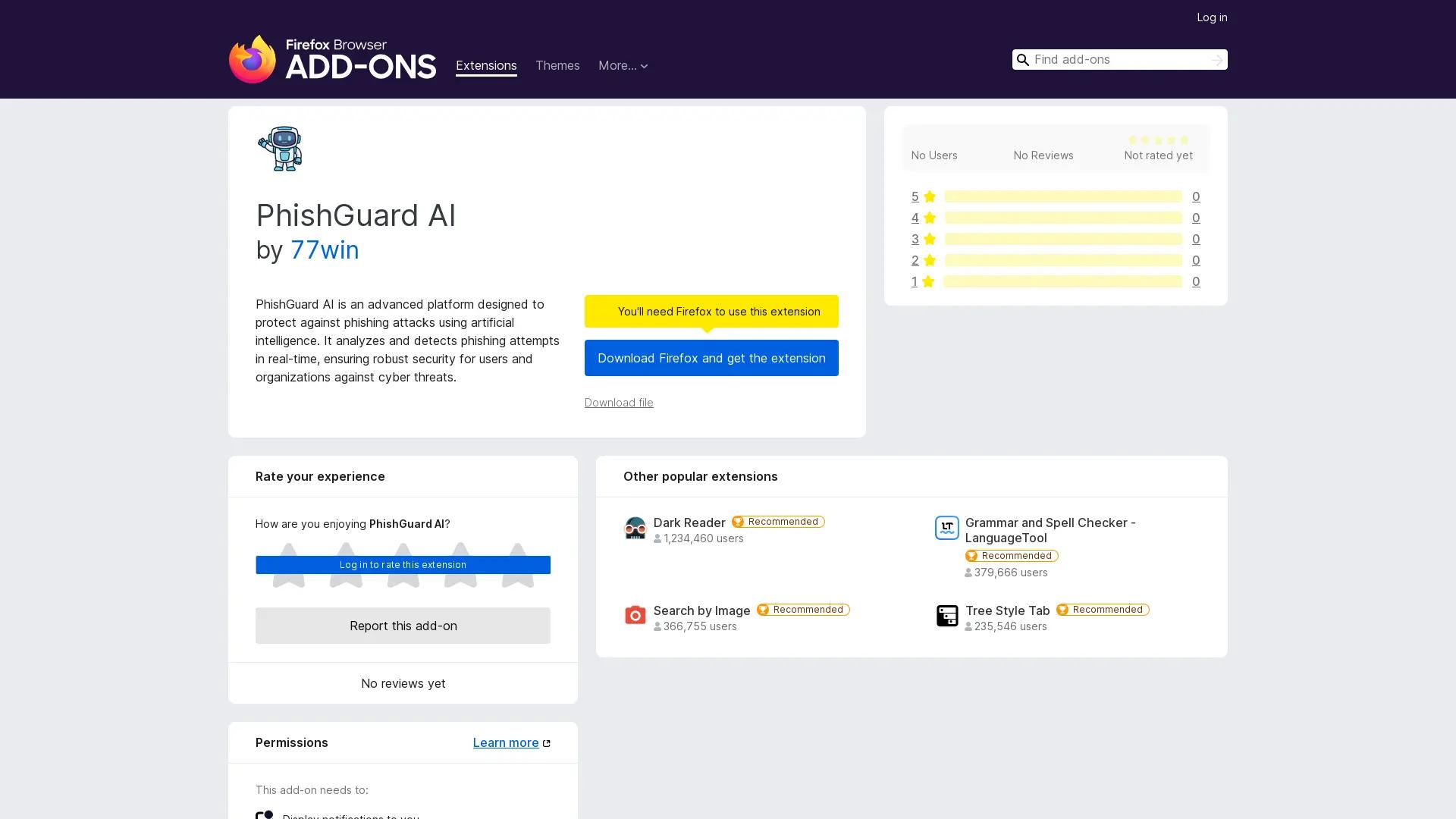This screenshot has width=1456, height=819.
Task: Click the Report this add-on button
Action: [x=403, y=626]
